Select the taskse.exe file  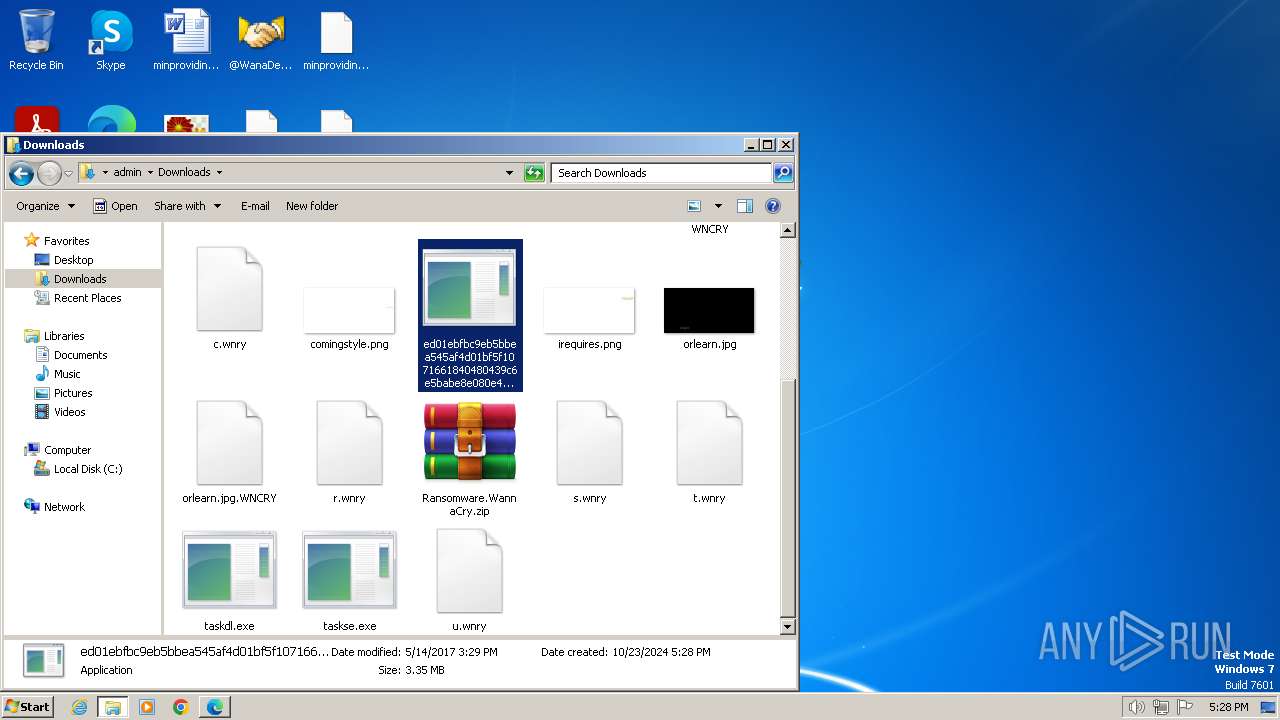pos(349,580)
